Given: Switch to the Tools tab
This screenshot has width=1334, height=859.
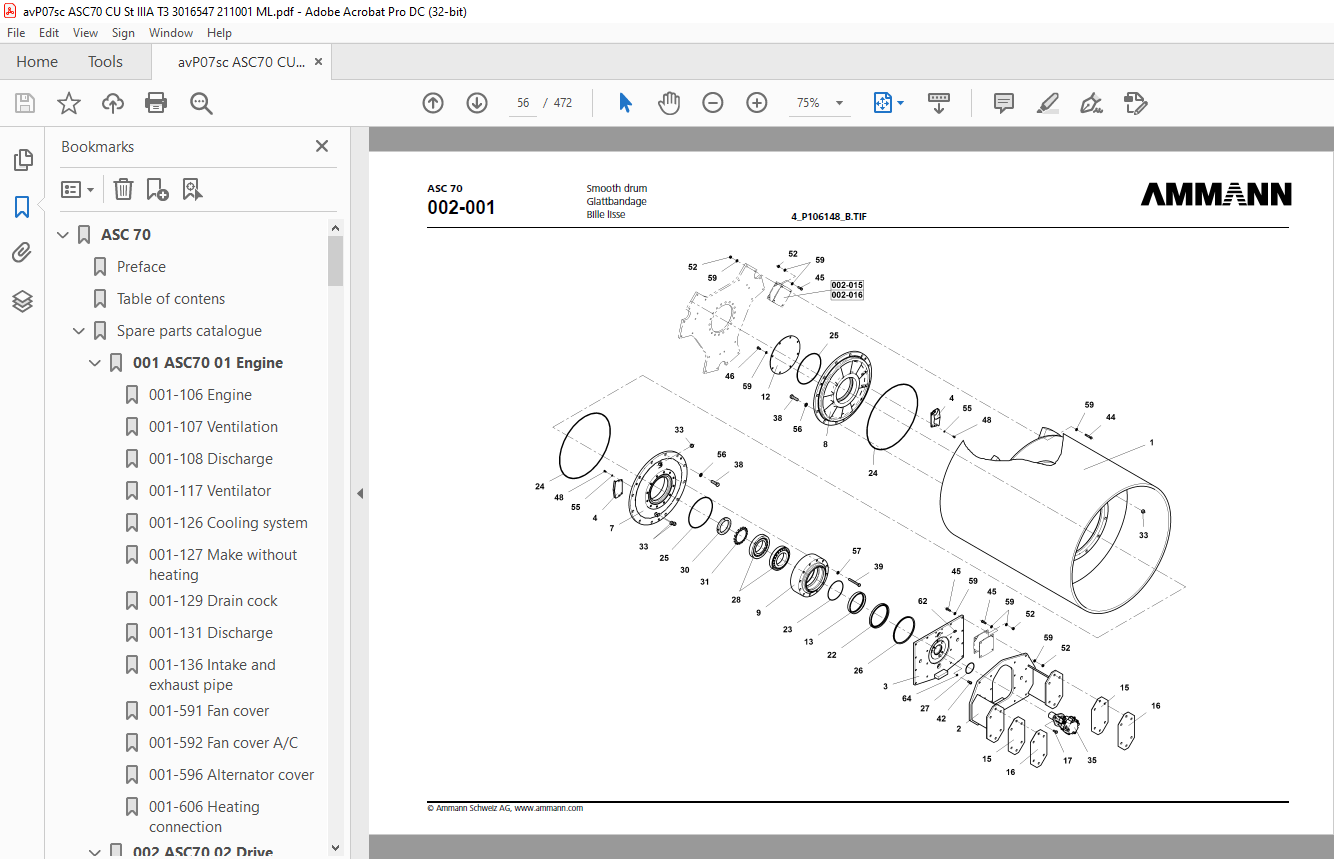Looking at the screenshot, I should (x=105, y=62).
